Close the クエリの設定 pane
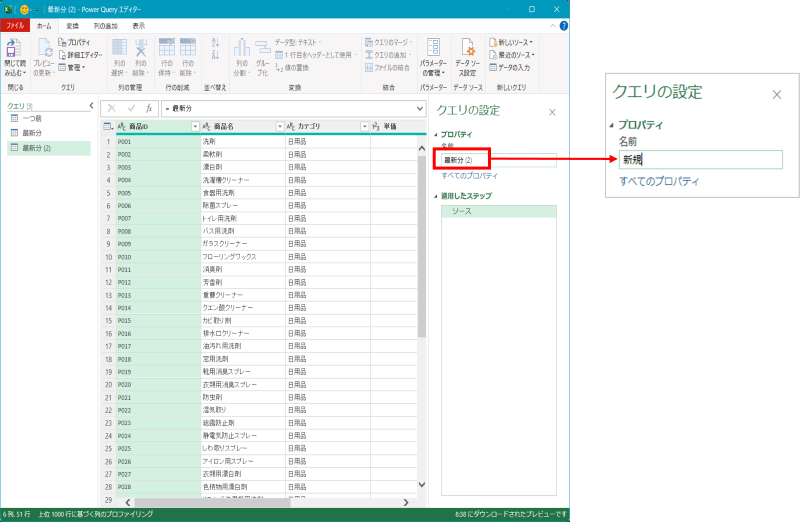800x522 pixels. [x=552, y=112]
